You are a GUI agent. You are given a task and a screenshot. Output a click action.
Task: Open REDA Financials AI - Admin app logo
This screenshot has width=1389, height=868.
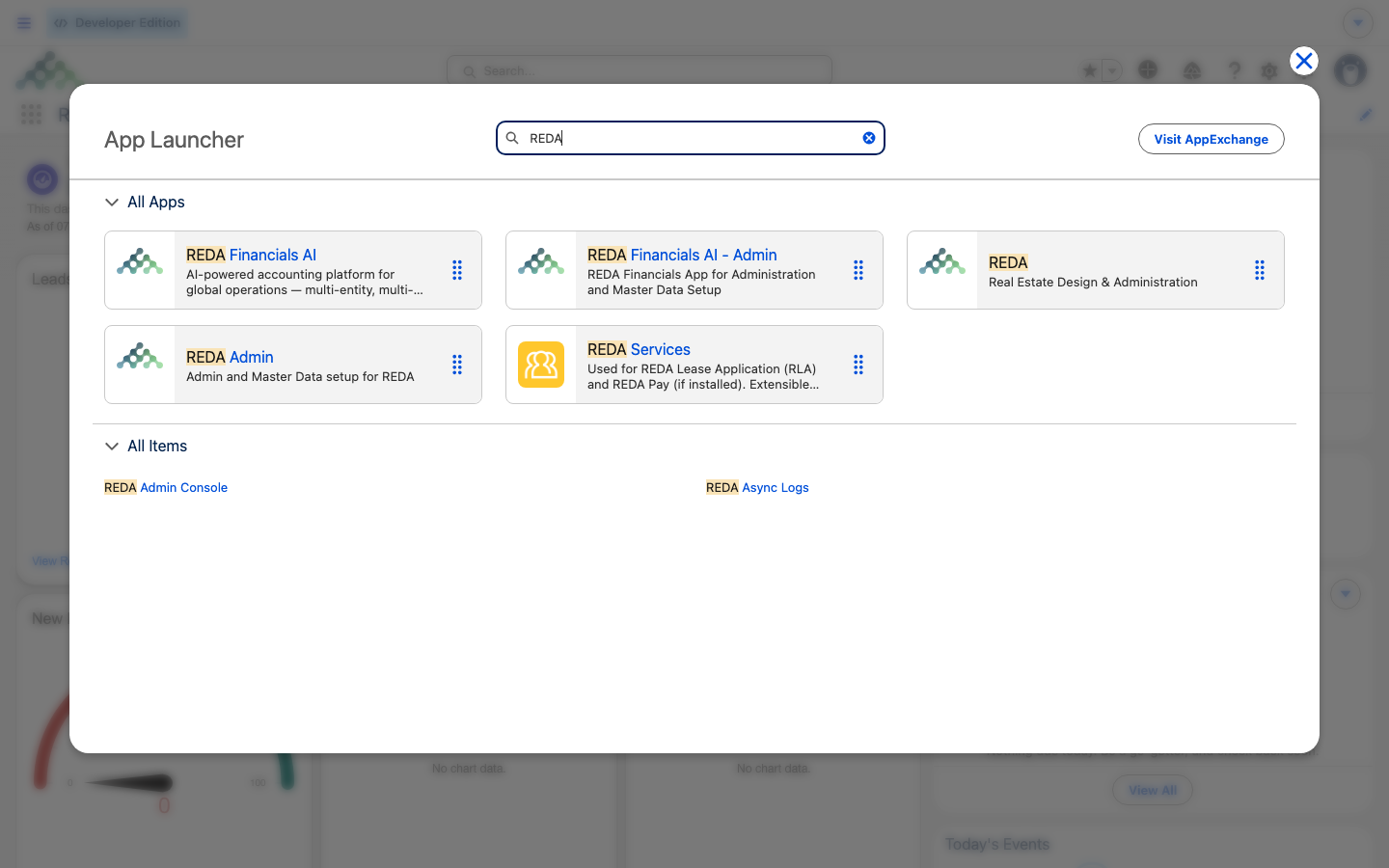point(541,261)
